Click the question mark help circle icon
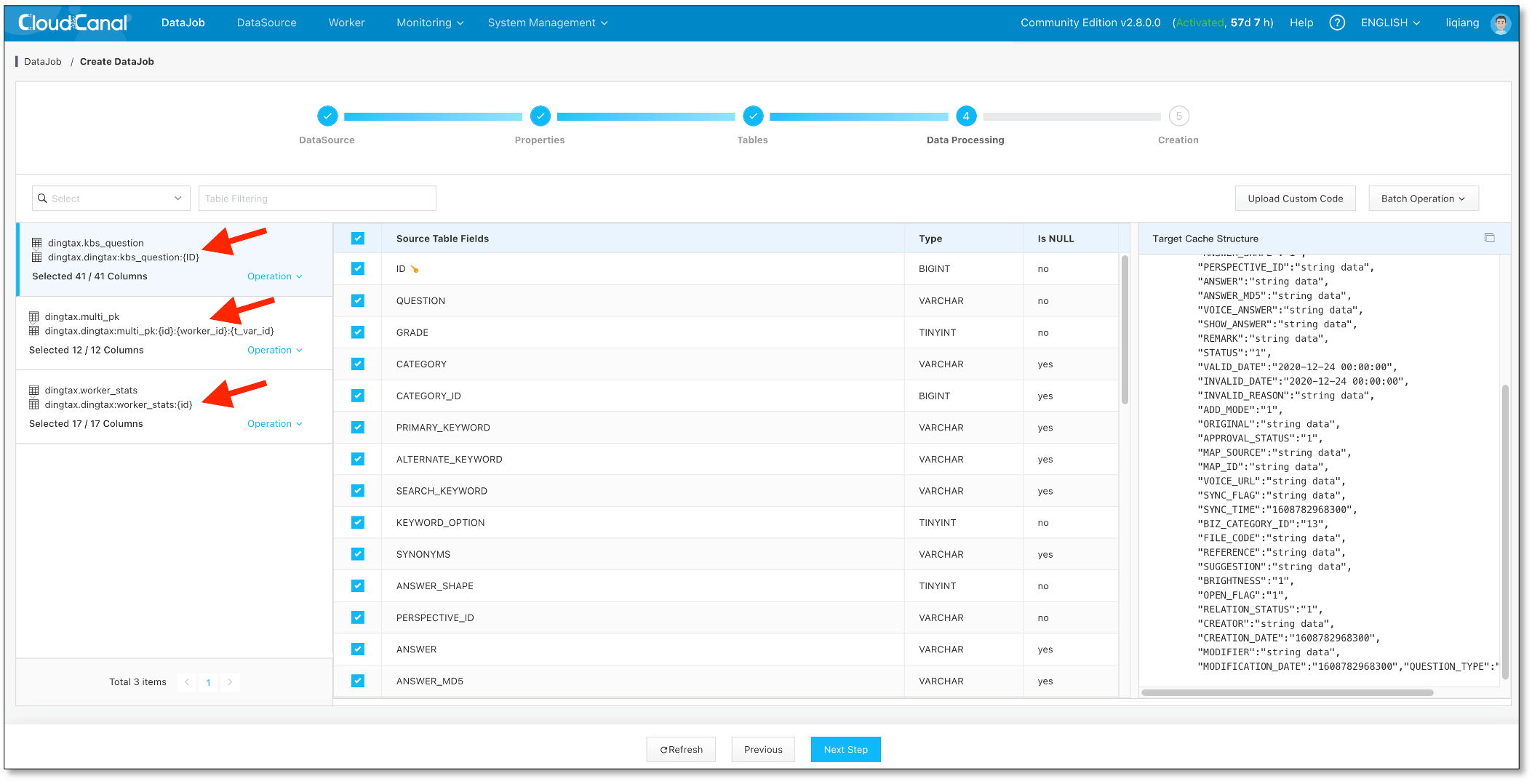 (x=1337, y=23)
